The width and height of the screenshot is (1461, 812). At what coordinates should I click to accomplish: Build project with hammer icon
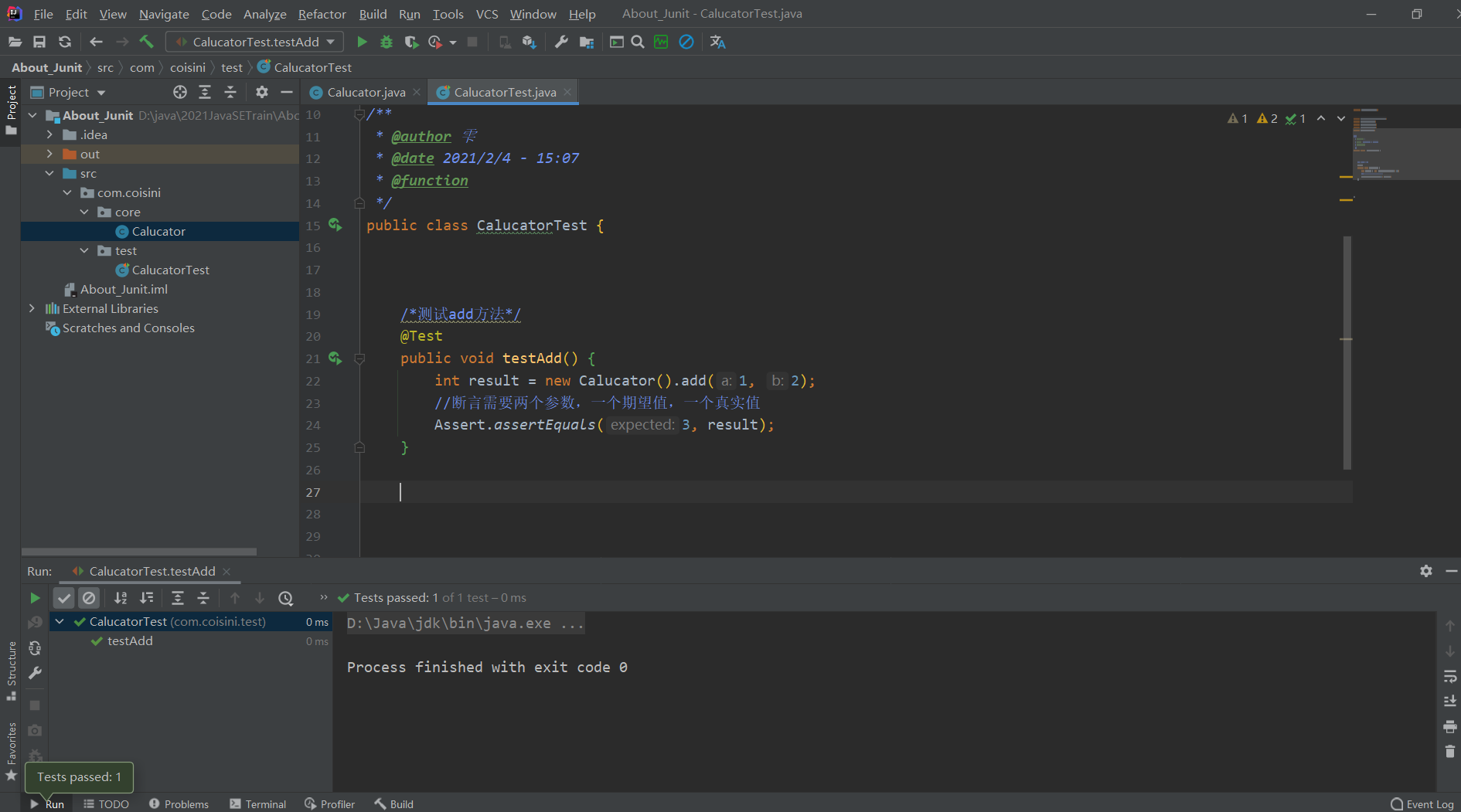[146, 42]
